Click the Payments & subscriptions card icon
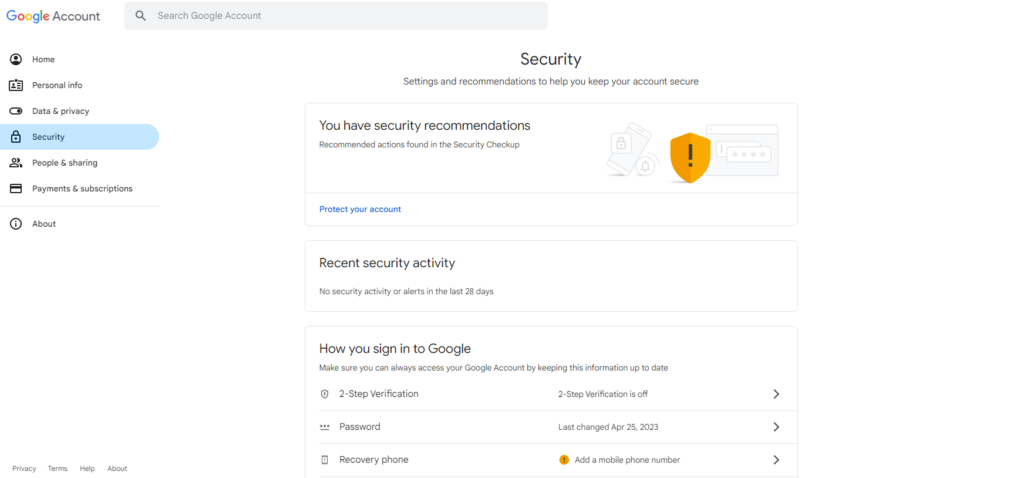This screenshot has width=1024, height=478. (x=16, y=189)
